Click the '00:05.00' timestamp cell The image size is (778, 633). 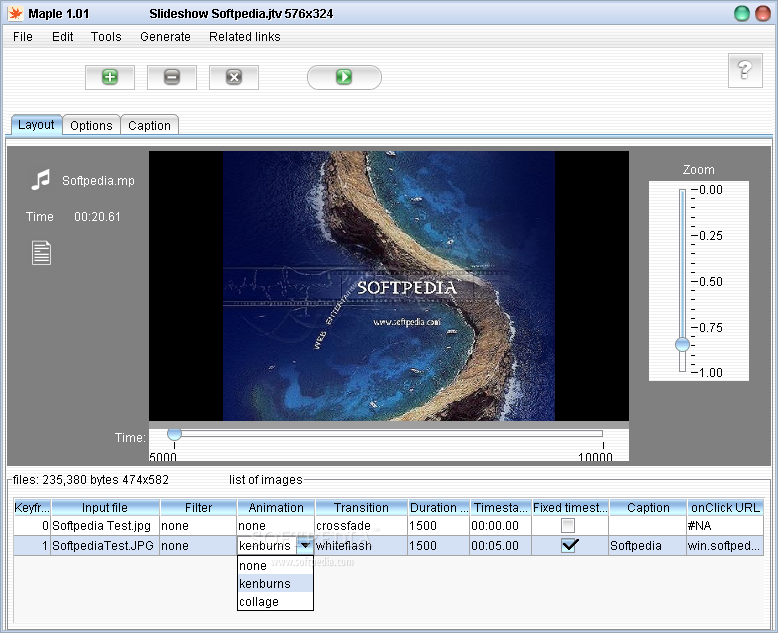501,546
